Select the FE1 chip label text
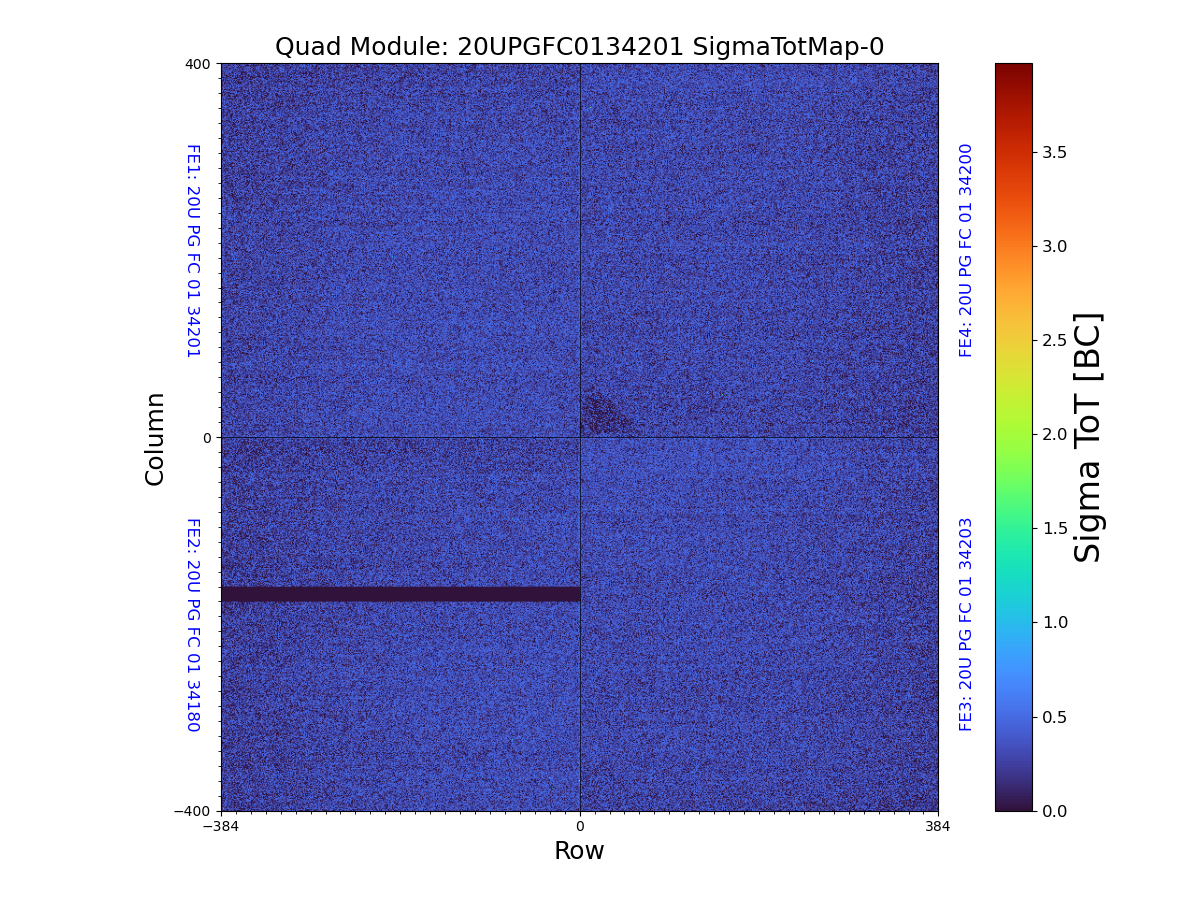1200x900 pixels. click(193, 251)
